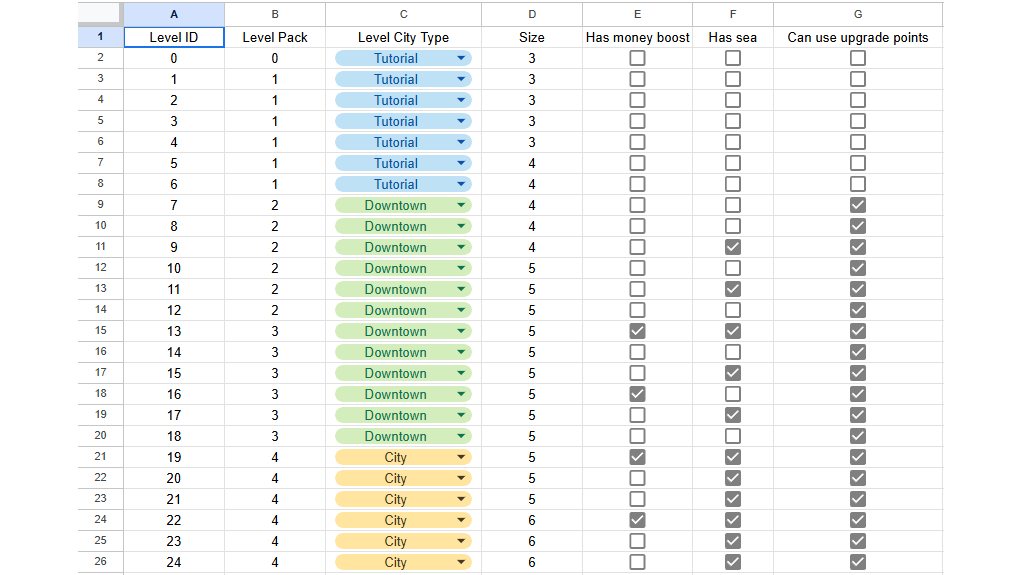The height and width of the screenshot is (575, 1022).
Task: Toggle Can use upgrade points for Level ID 7
Action: (858, 205)
